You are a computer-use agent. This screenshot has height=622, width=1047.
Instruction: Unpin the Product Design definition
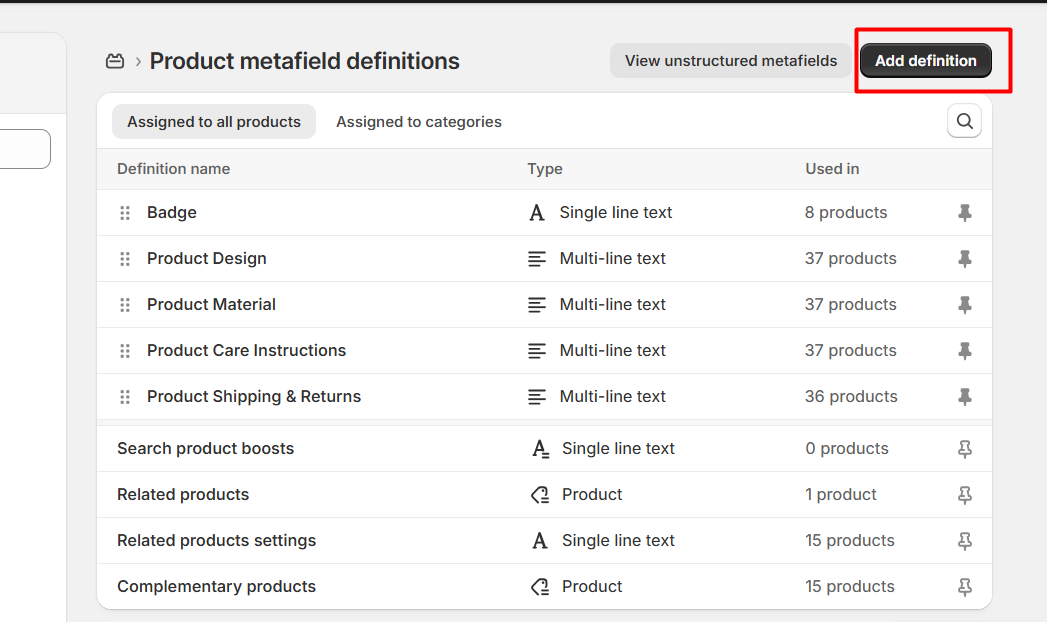pos(964,259)
